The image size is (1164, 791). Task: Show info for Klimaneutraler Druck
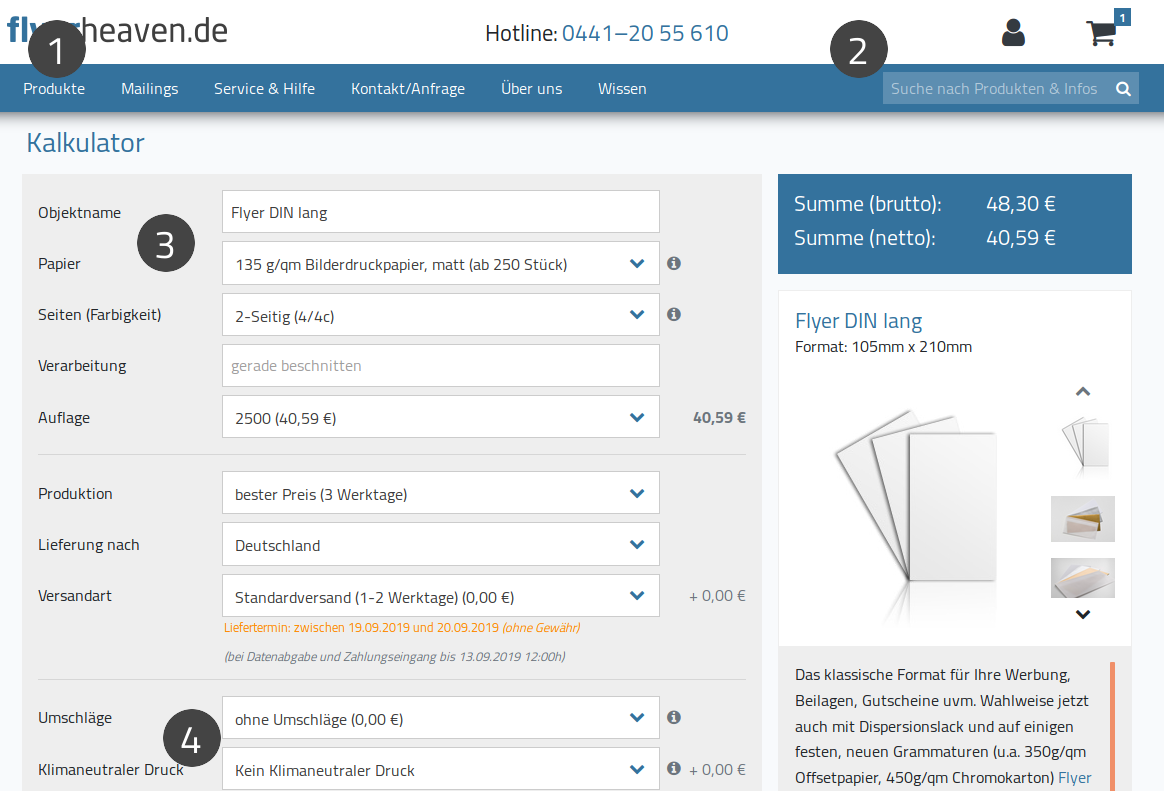click(673, 769)
